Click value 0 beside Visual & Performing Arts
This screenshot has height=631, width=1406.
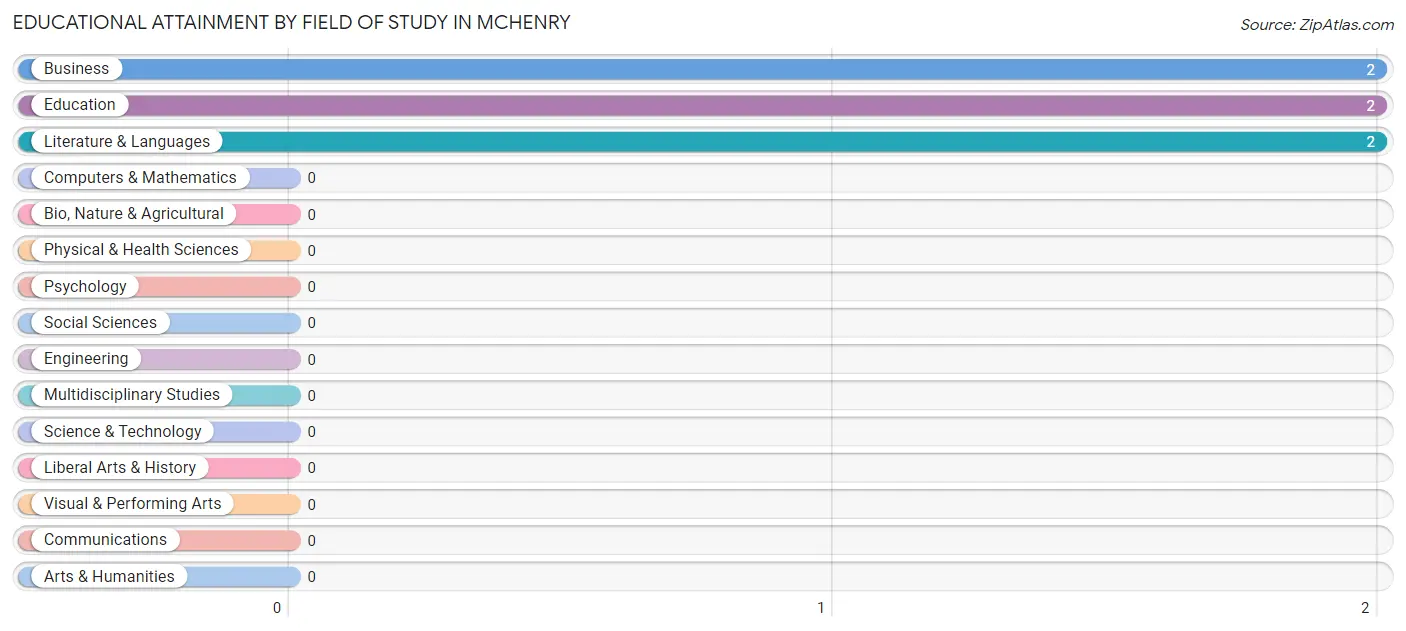point(311,505)
